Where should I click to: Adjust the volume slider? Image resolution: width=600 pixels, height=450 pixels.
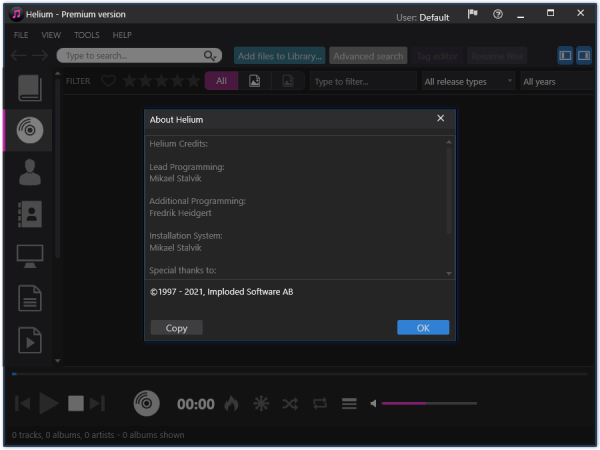[x=429, y=403]
